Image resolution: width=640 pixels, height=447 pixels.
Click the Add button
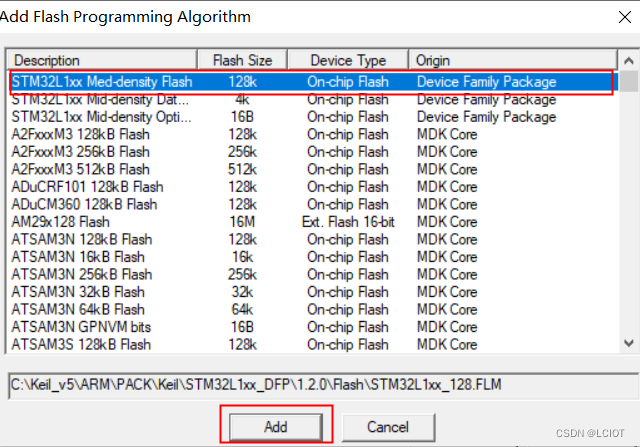coord(276,427)
